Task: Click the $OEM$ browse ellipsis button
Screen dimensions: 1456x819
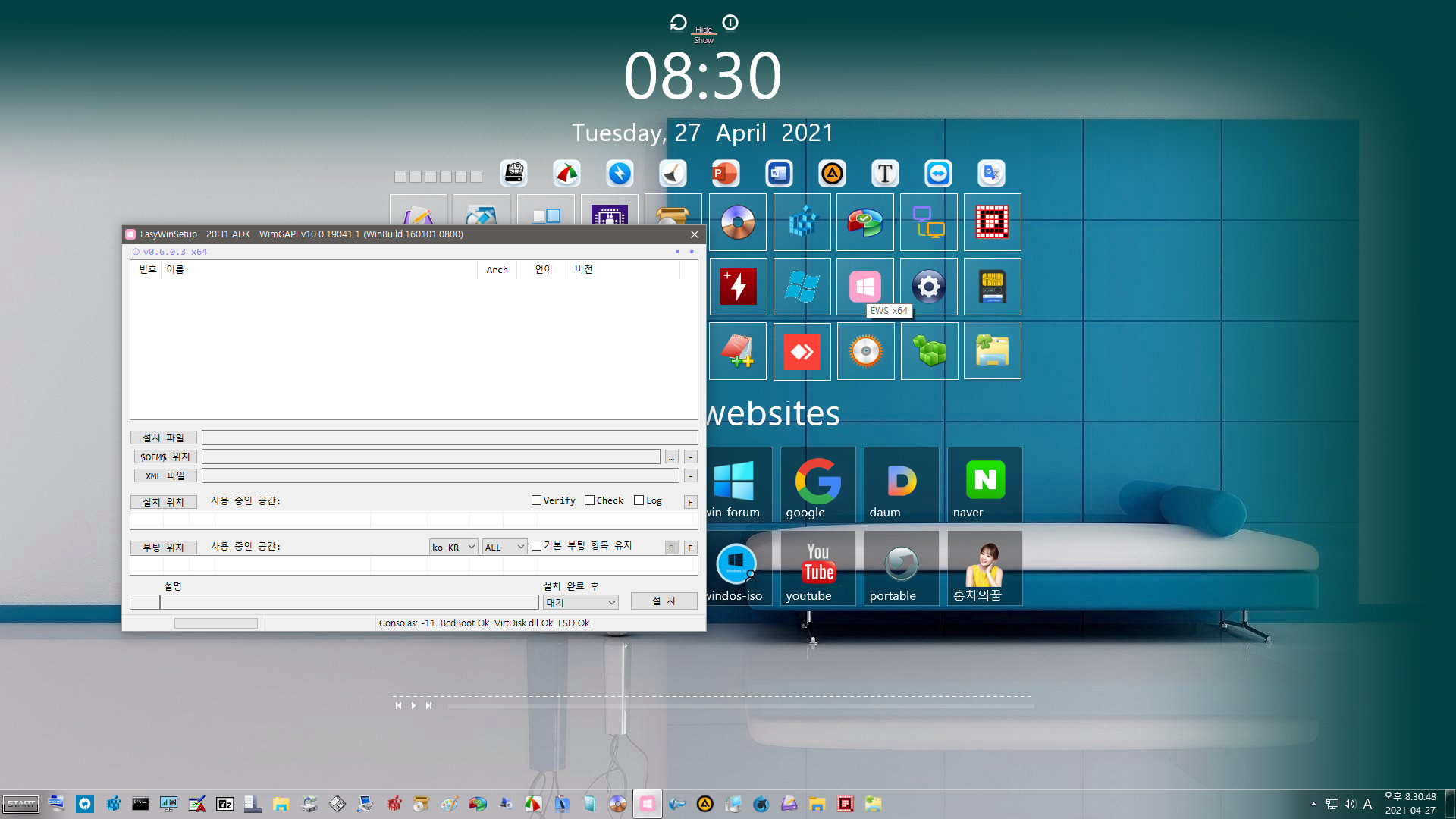Action: (x=671, y=457)
